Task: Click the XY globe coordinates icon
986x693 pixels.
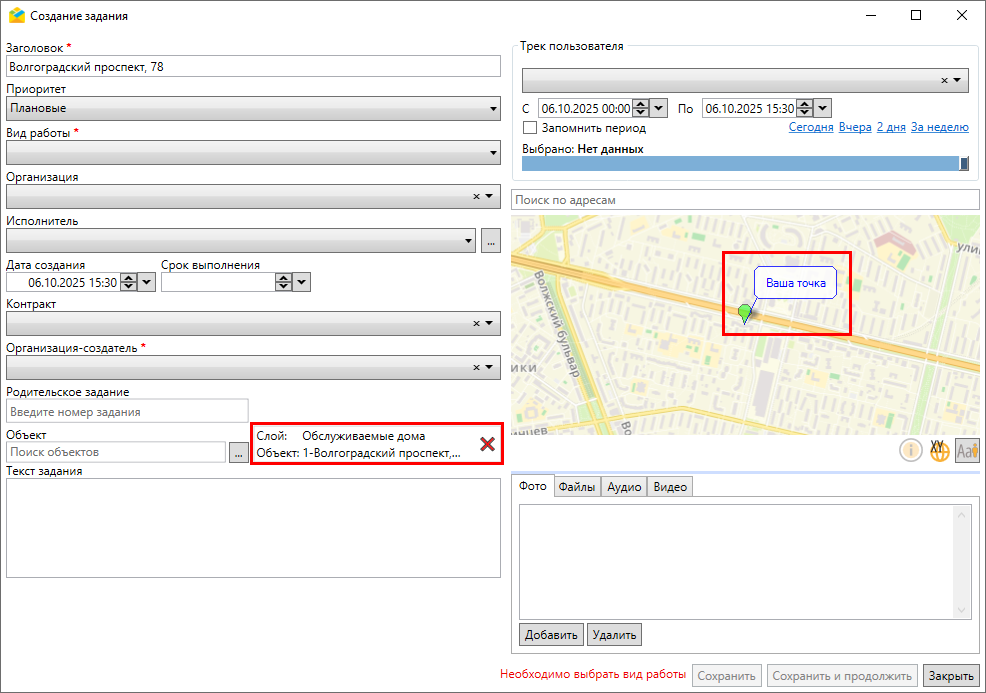Action: pos(939,451)
